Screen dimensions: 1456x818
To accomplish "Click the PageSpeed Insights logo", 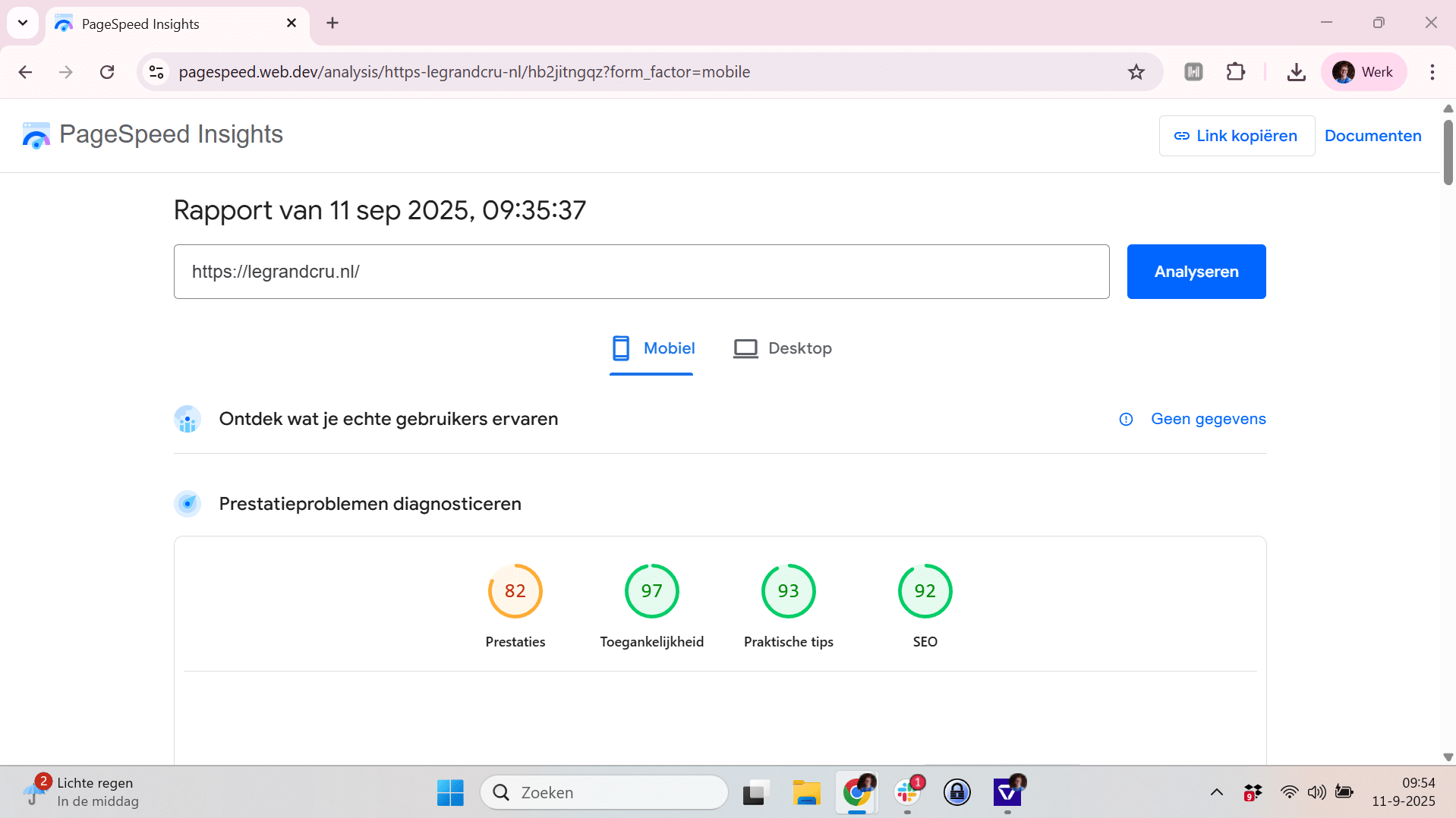I will tap(36, 135).
